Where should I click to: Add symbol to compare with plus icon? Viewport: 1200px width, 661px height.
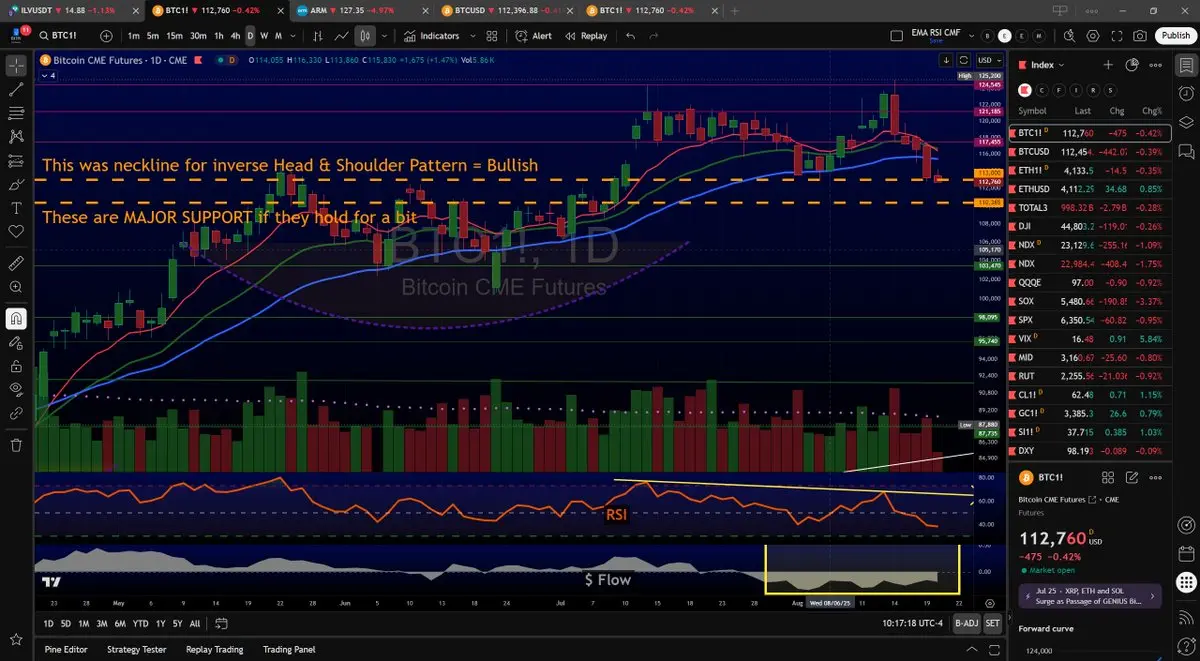point(106,36)
